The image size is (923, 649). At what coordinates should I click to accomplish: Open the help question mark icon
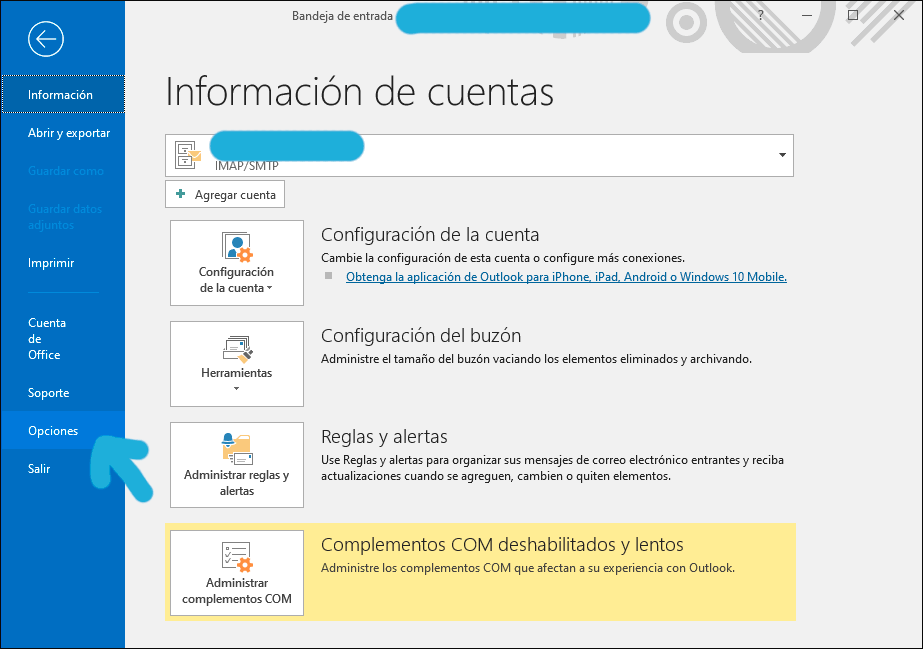point(761,15)
